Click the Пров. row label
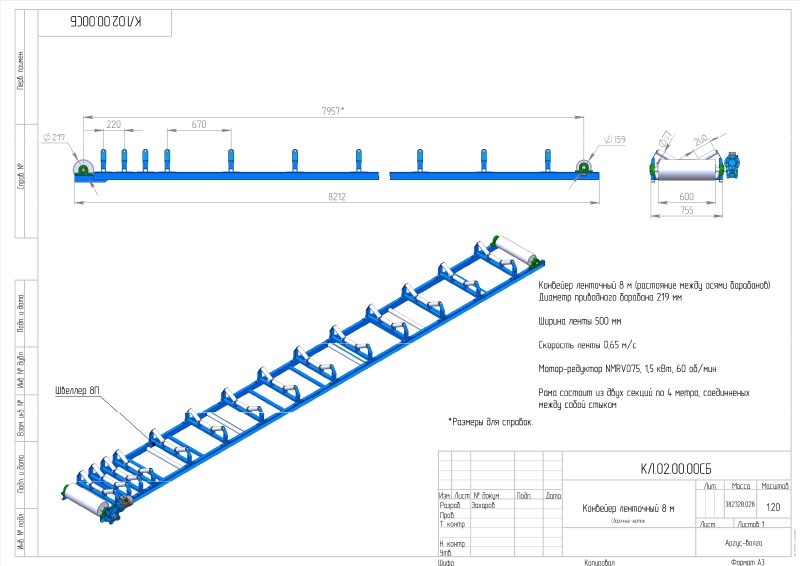 point(447,515)
